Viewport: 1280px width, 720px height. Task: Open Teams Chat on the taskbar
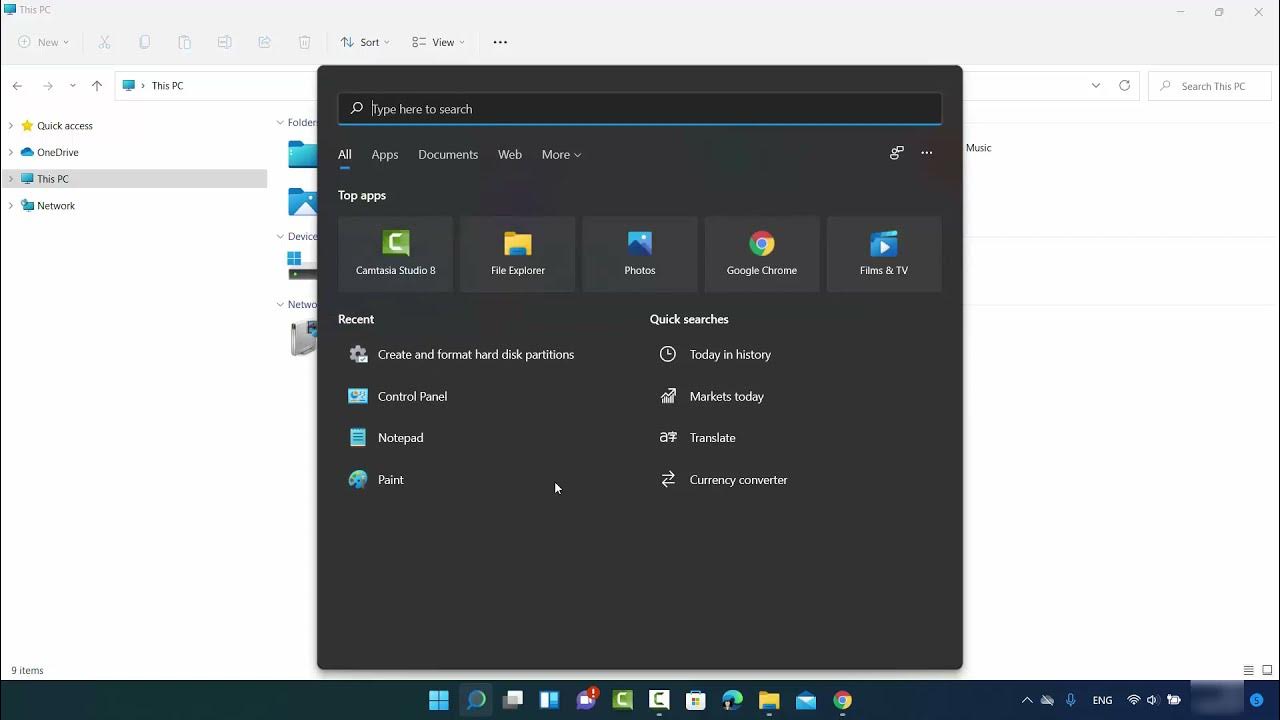(587, 699)
